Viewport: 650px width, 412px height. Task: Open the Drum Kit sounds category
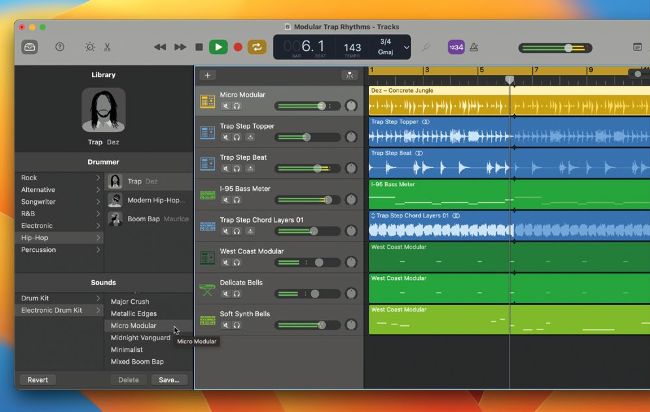[60, 298]
